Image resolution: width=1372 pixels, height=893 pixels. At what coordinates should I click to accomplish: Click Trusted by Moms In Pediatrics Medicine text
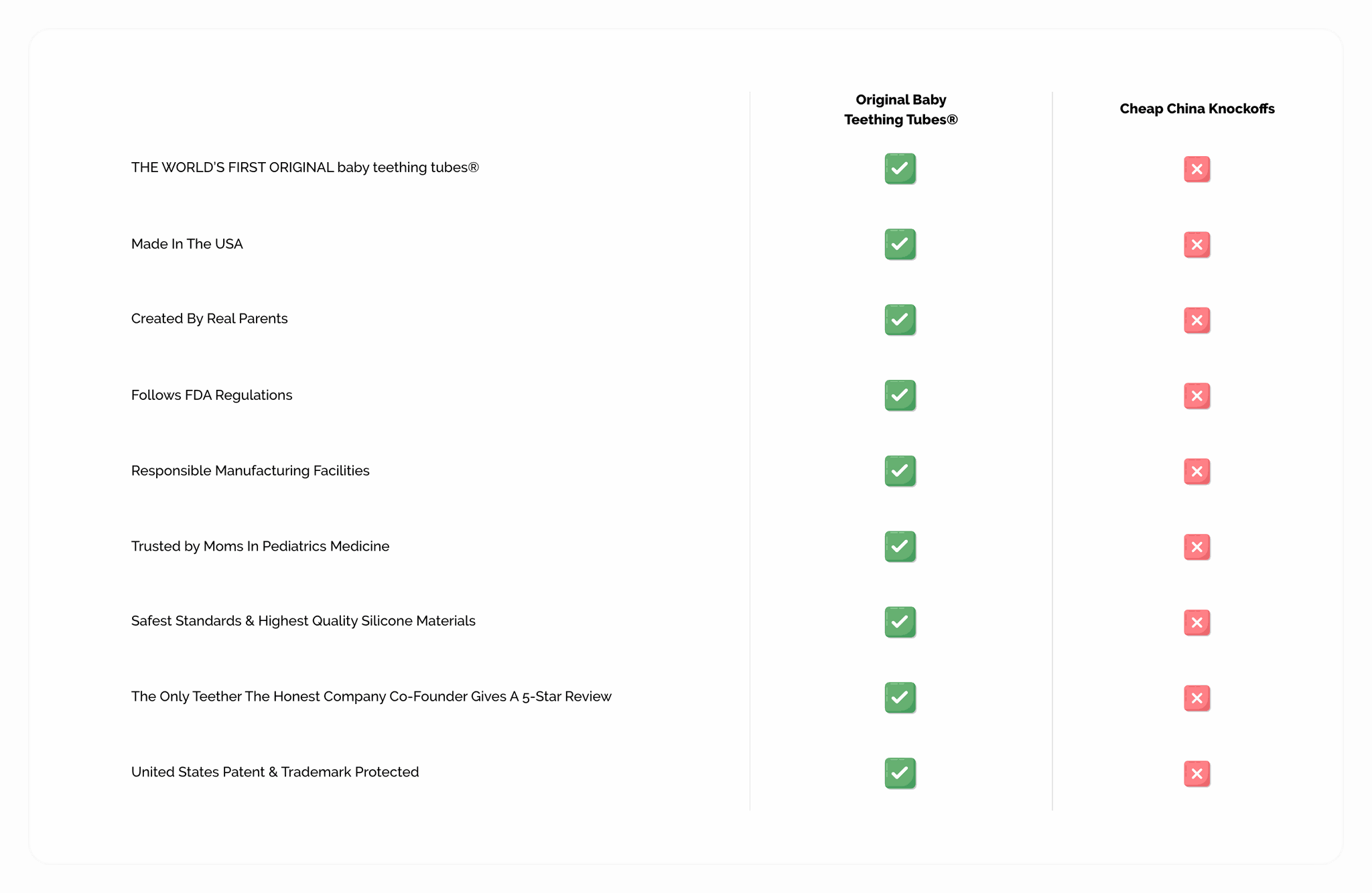(260, 546)
